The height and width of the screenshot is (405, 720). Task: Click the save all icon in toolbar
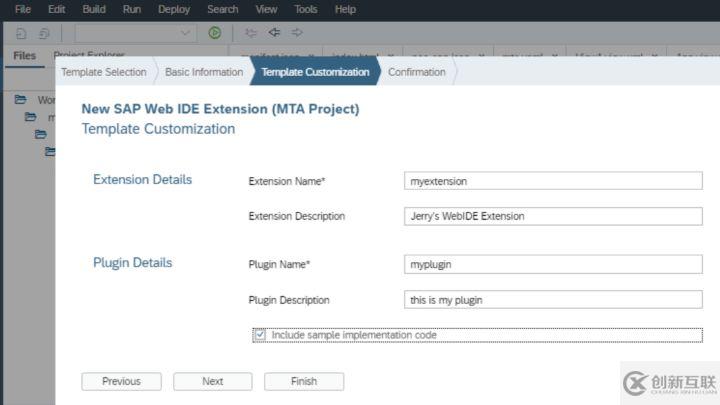pyautogui.click(x=44, y=32)
